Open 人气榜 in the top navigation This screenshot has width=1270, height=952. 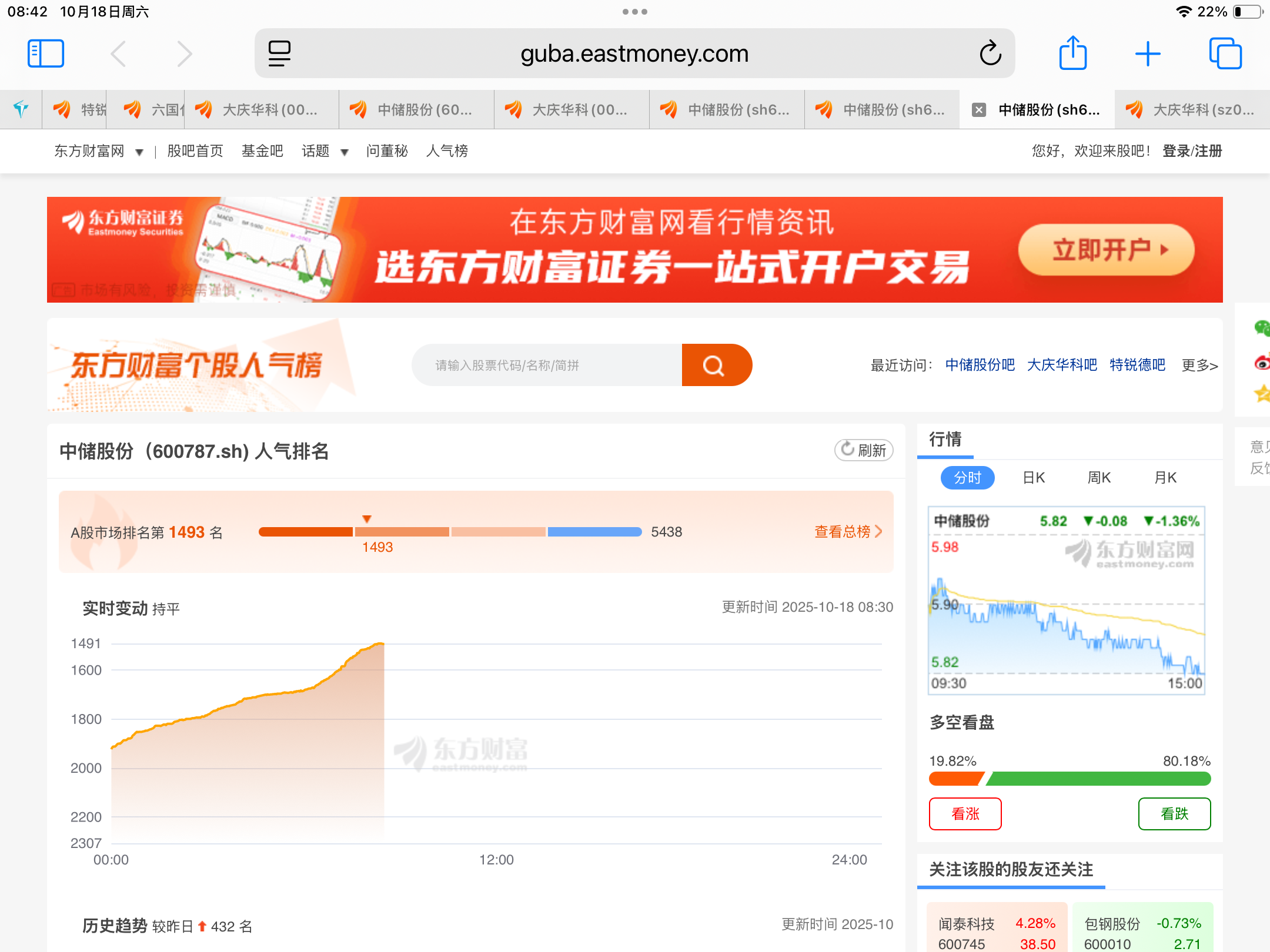click(447, 151)
